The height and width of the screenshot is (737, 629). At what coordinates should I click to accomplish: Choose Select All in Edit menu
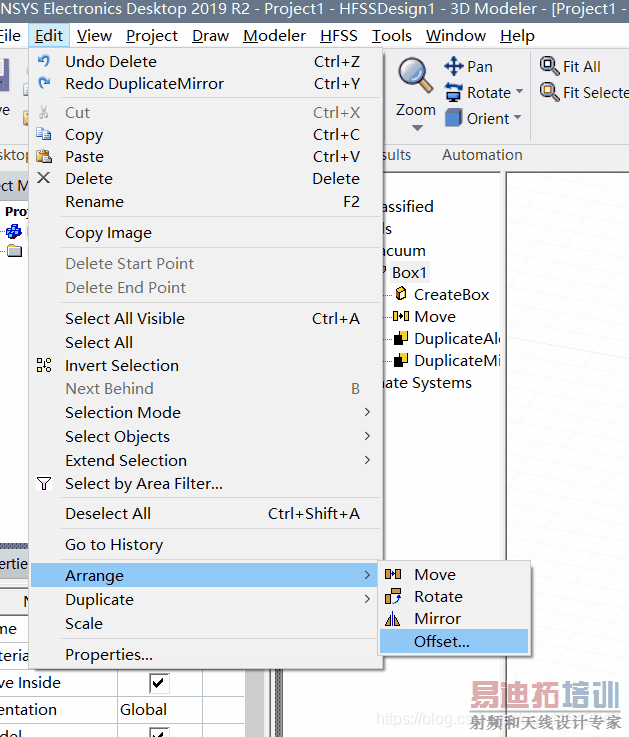206,342
